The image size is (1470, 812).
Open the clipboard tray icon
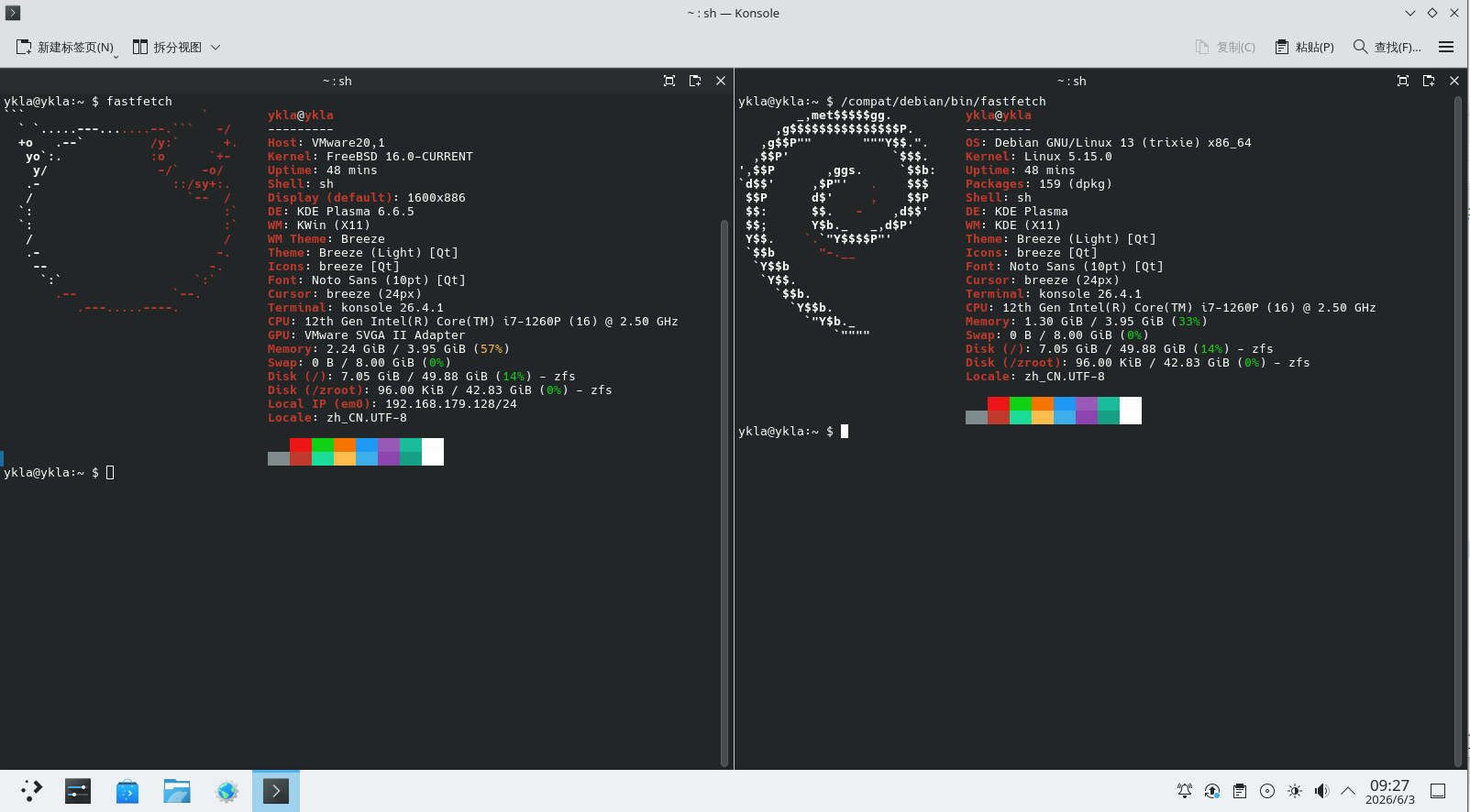(x=1240, y=791)
